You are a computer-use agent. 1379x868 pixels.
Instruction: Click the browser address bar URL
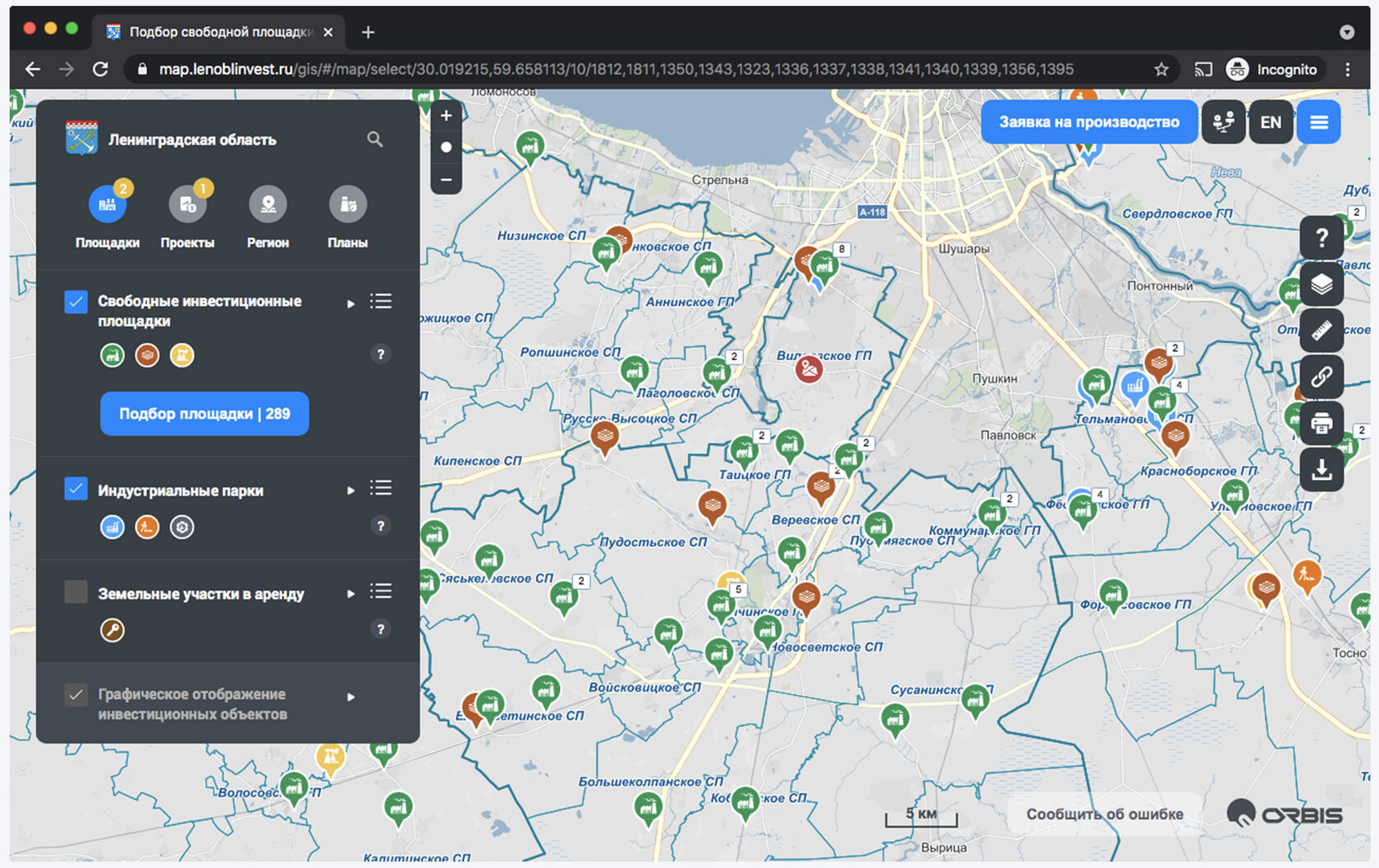tap(616, 70)
